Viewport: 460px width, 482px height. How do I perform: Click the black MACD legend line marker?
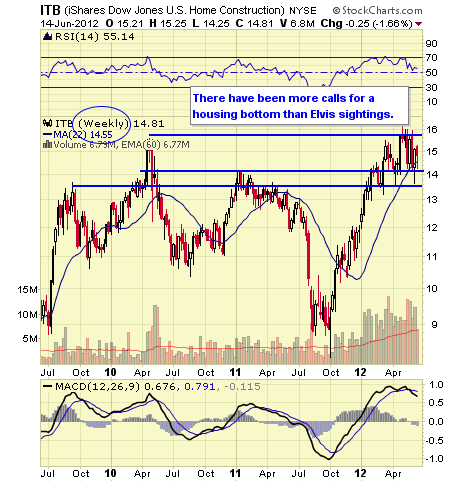point(48,386)
